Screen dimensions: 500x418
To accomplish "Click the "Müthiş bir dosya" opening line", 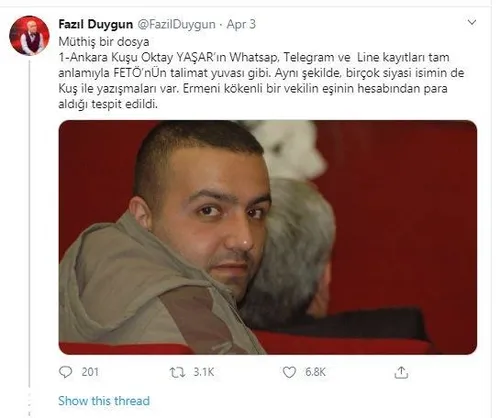I will [x=104, y=42].
